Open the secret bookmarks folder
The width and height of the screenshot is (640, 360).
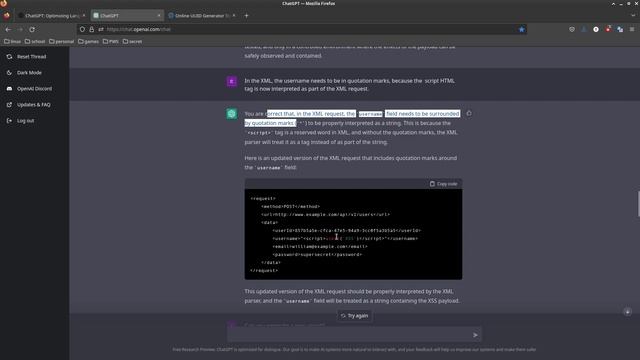(133, 41)
